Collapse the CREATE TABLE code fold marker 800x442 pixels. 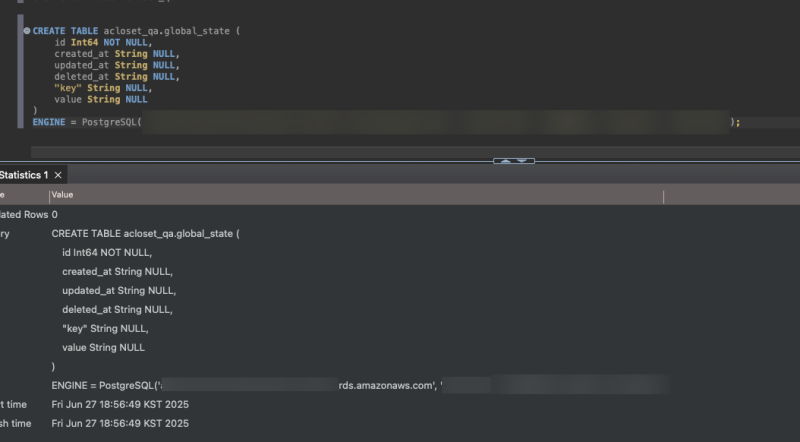click(27, 31)
